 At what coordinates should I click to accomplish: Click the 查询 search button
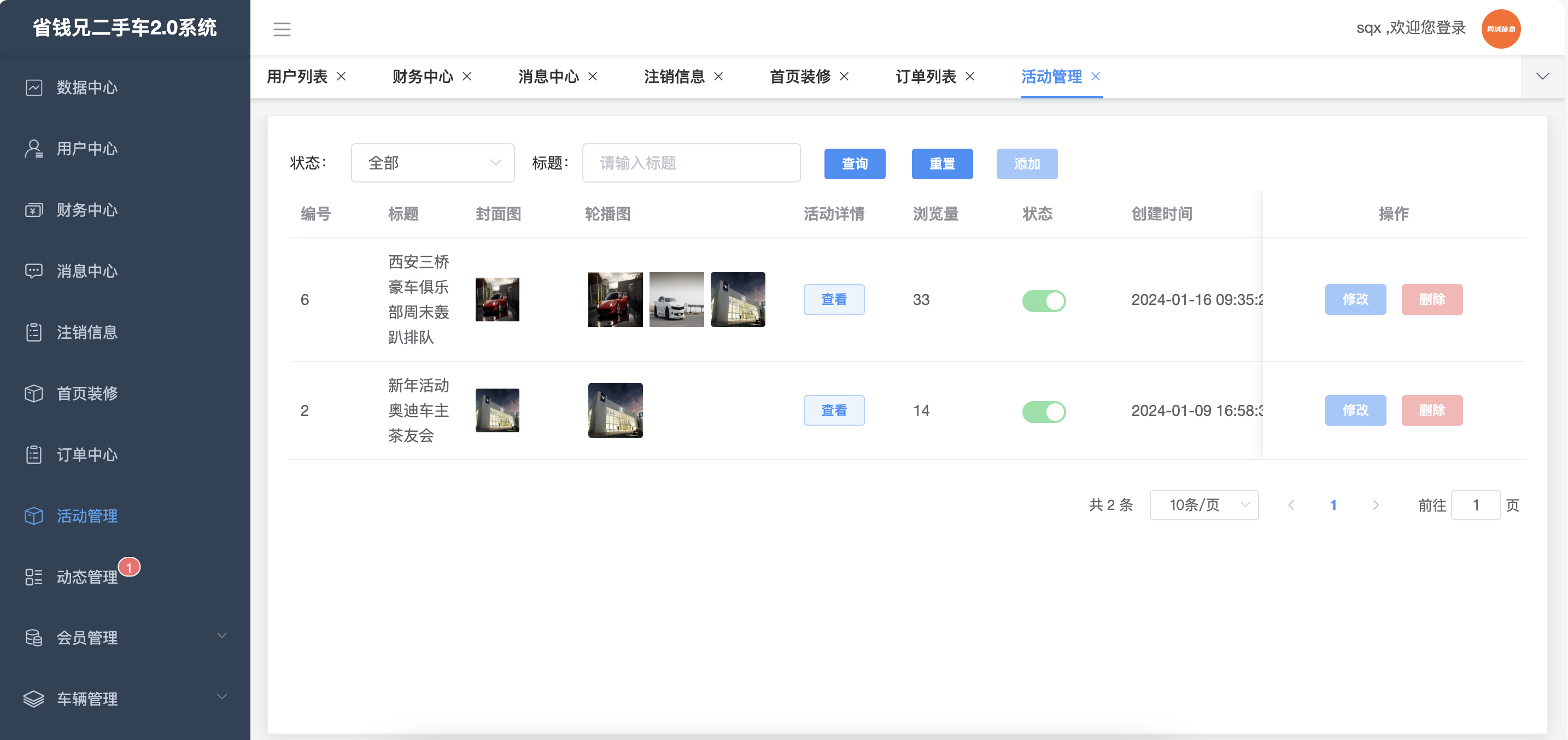855,164
